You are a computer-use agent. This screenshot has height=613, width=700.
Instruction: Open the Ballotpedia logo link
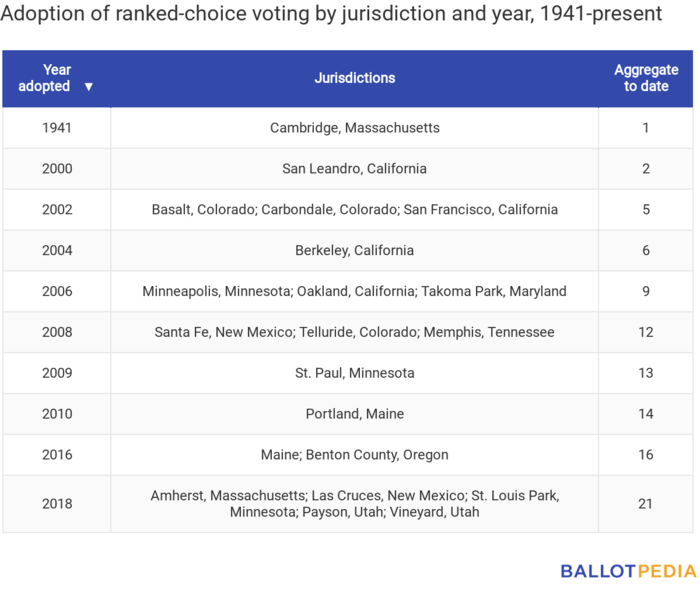(628, 571)
